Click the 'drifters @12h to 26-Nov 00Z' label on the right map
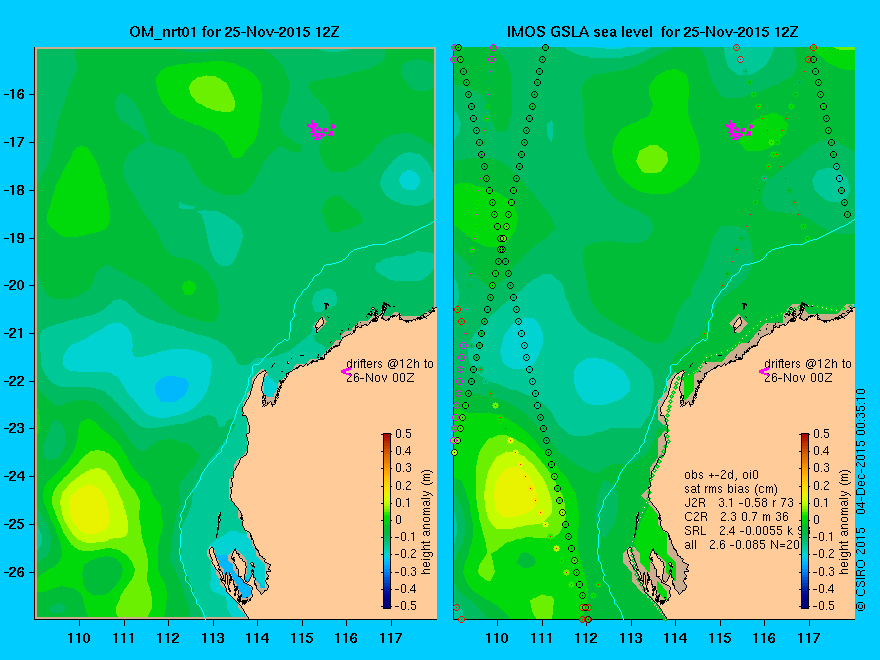Image resolution: width=880 pixels, height=660 pixels. coord(808,370)
